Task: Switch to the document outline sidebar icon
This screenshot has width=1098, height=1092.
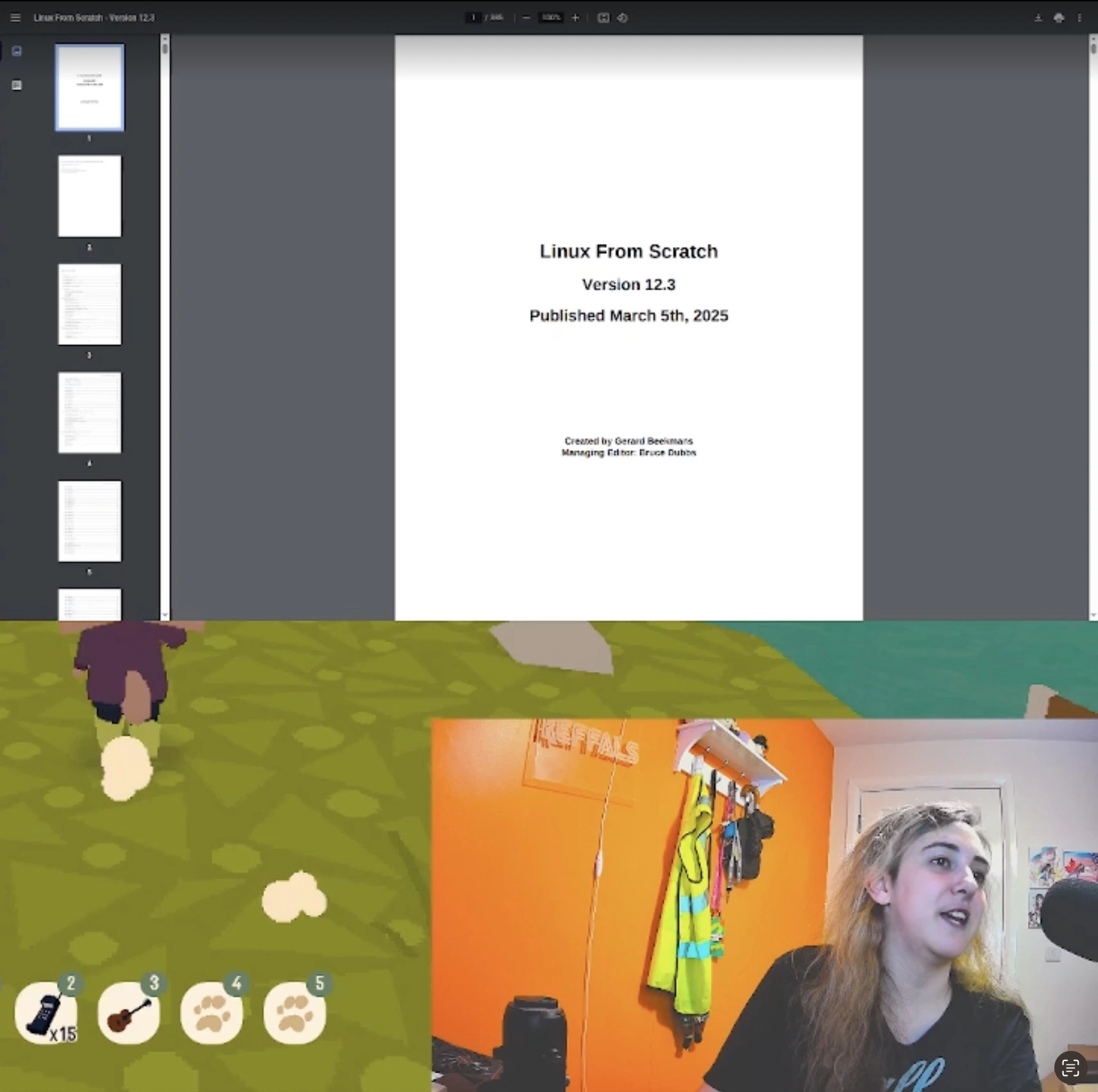Action: click(17, 85)
